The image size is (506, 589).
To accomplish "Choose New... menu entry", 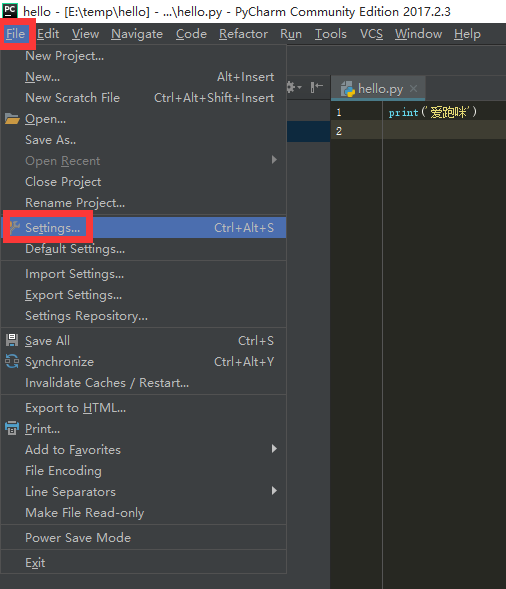I will [143, 77].
